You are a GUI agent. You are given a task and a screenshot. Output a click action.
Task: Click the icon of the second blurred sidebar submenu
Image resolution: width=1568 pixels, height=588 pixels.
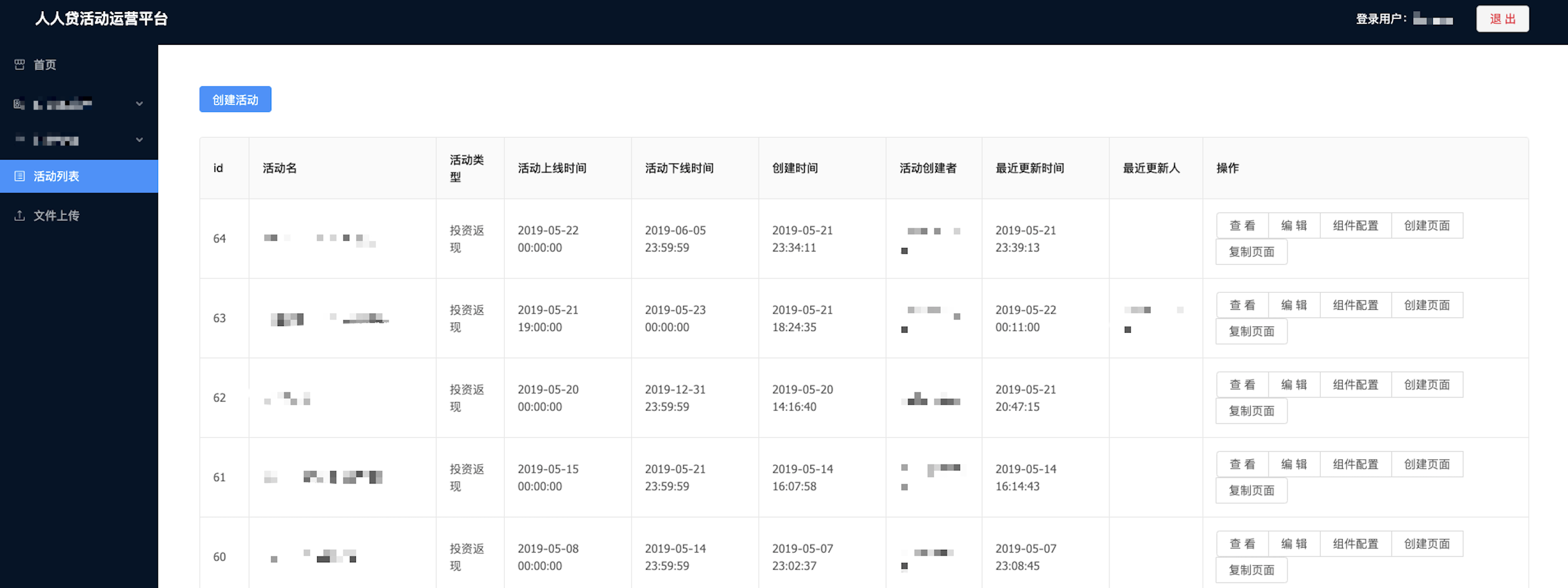tap(20, 140)
